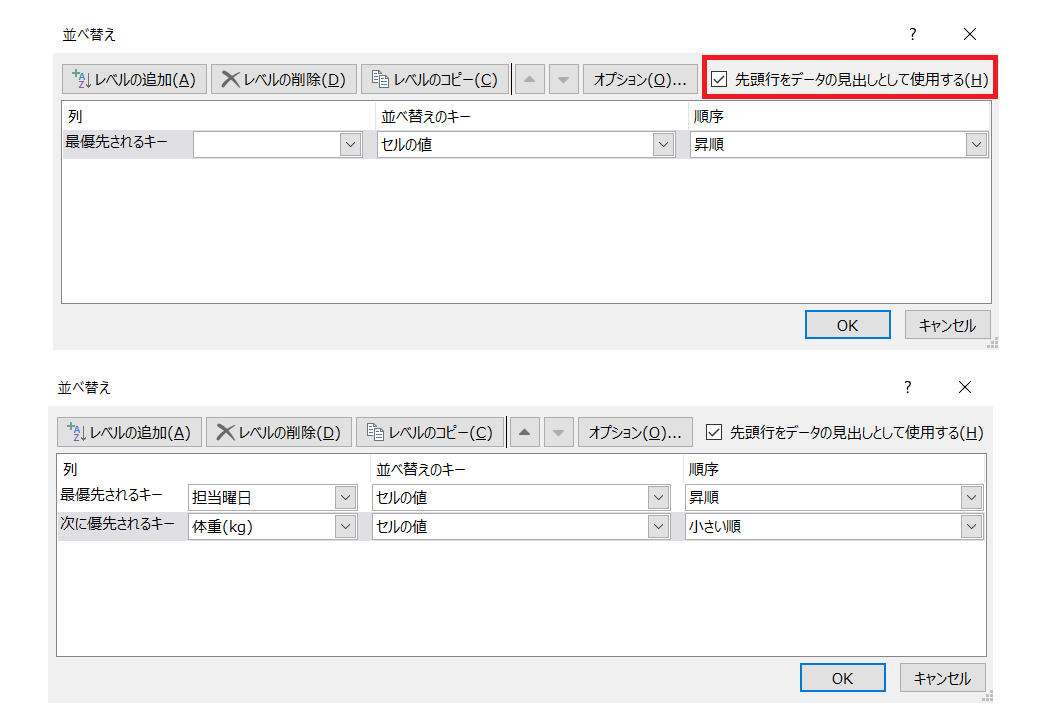
Task: Click the help question mark of the upper dialog
Action: (x=912, y=34)
